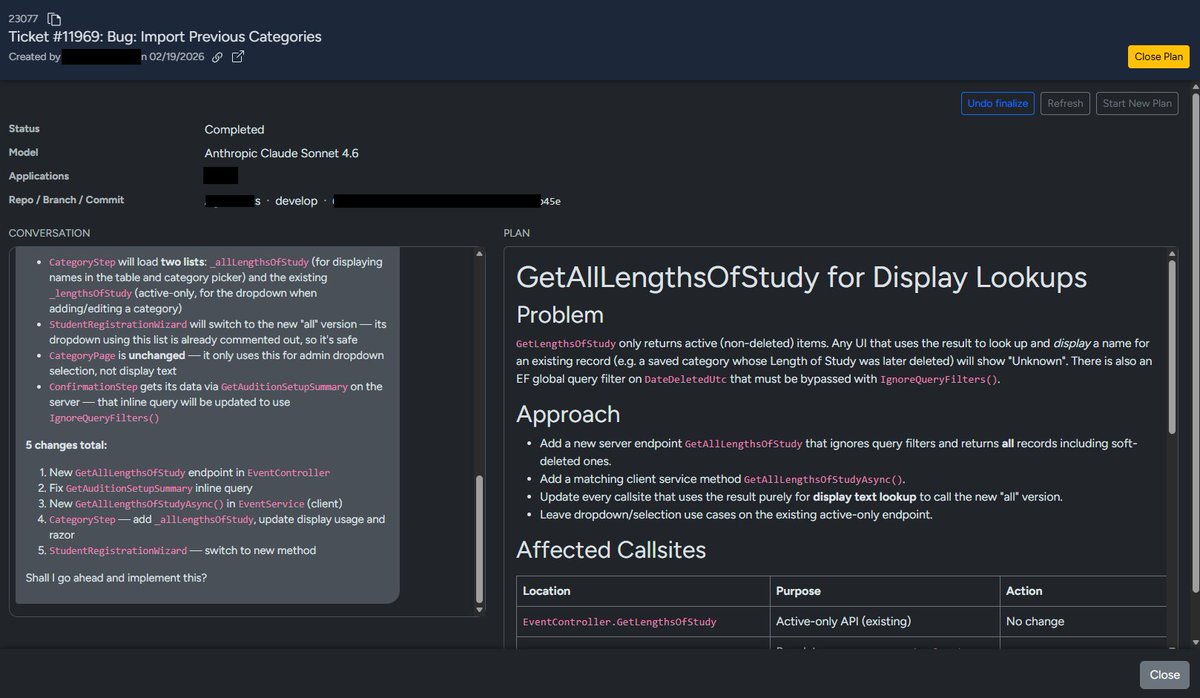Click the No change table cell
The image size is (1200, 698).
[1035, 621]
